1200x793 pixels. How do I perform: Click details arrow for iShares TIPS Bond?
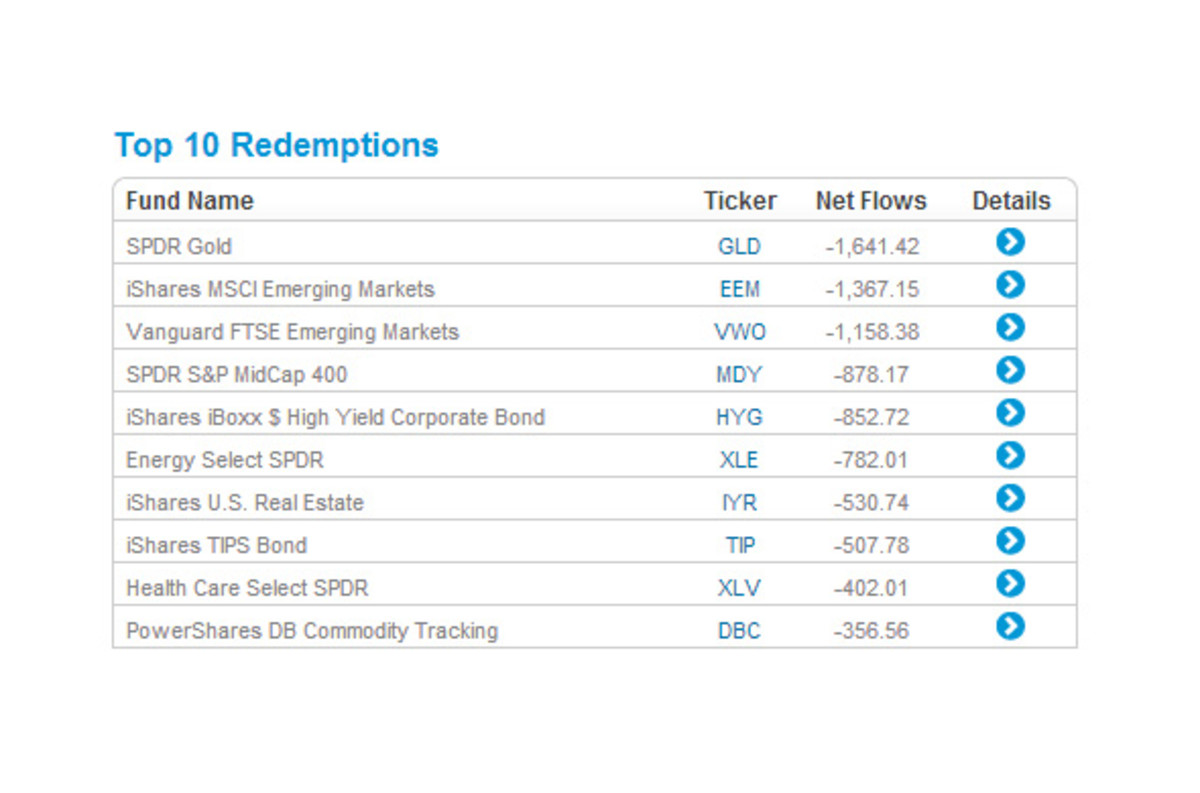(x=1010, y=541)
